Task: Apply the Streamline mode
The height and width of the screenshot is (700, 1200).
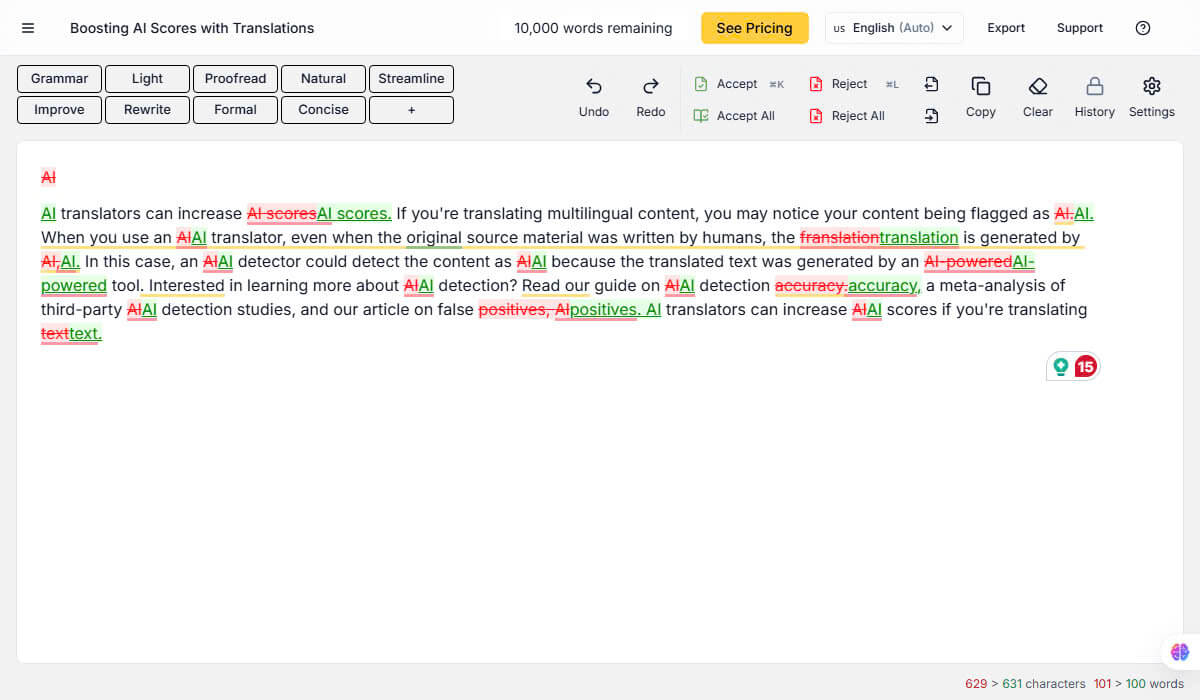Action: click(412, 79)
